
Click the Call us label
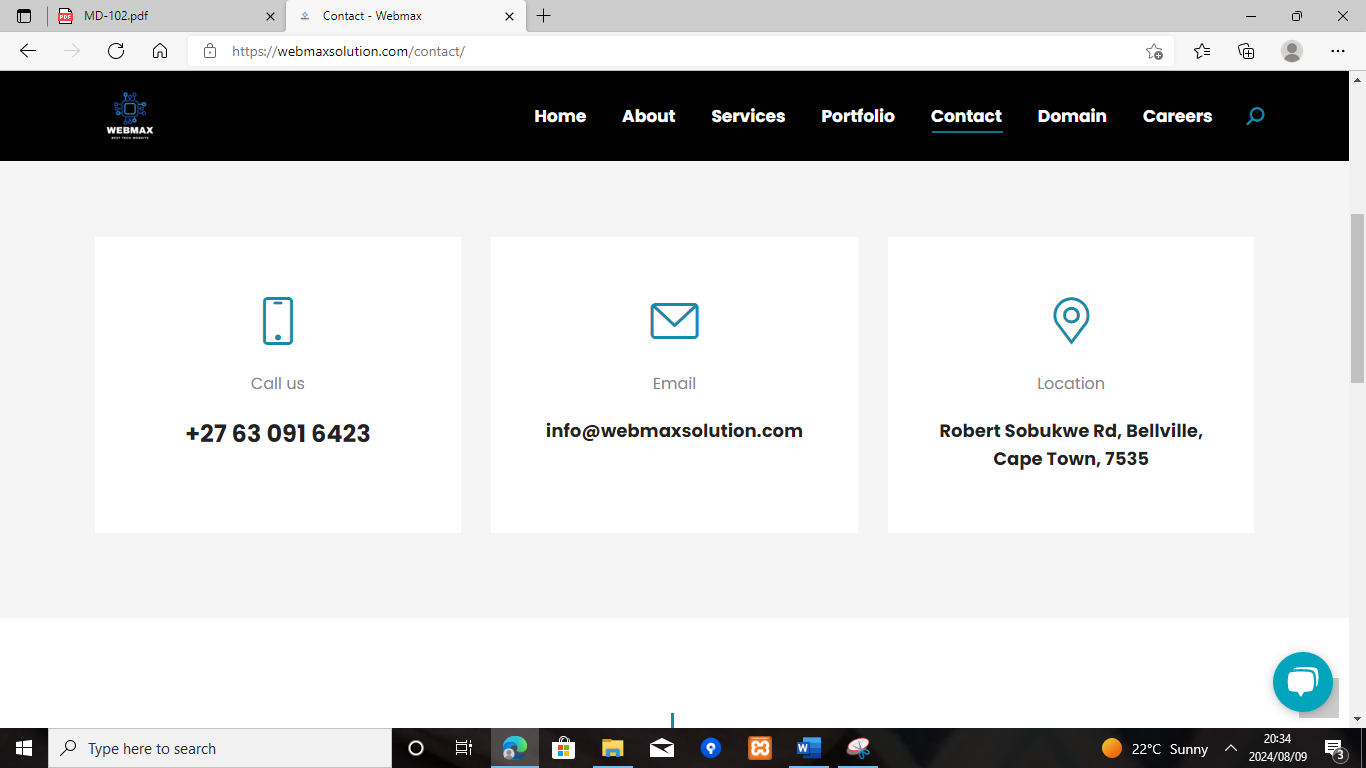coord(278,383)
